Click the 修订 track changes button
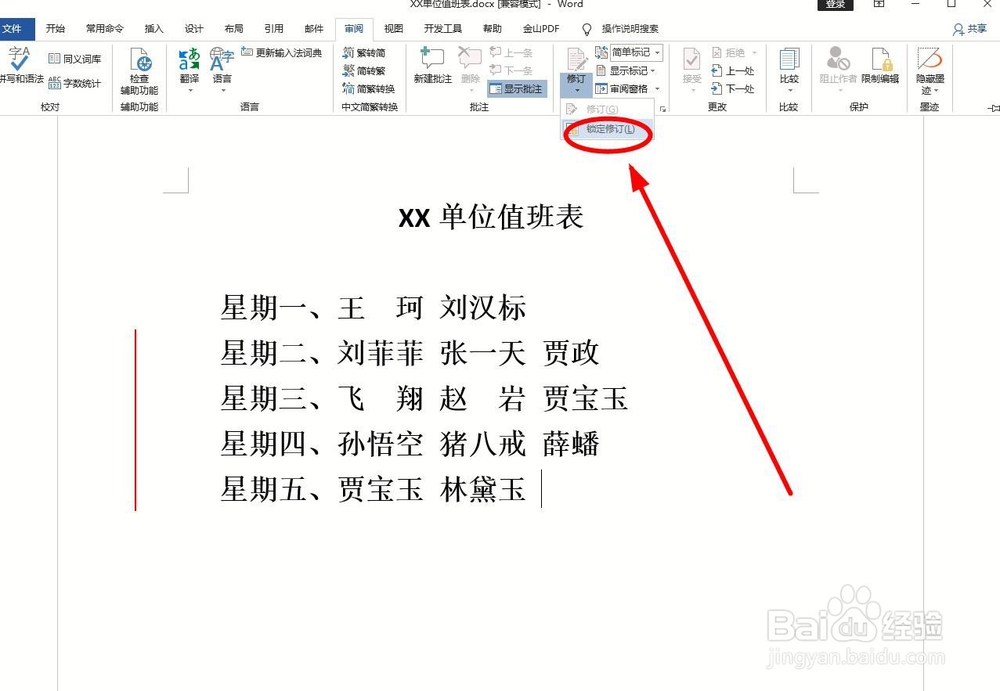This screenshot has width=1000, height=691. [576, 70]
